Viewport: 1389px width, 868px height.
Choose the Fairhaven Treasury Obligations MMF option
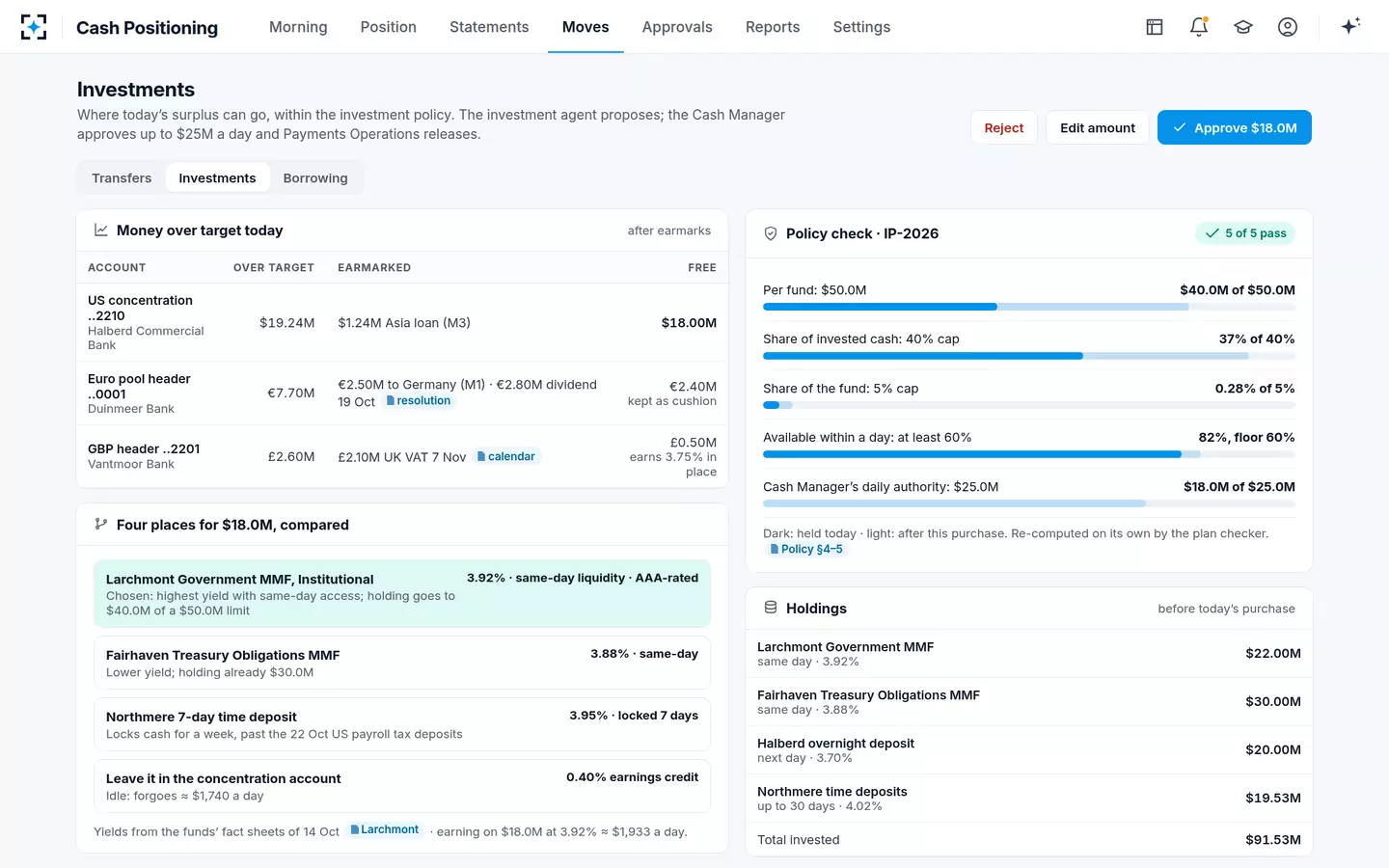(x=402, y=663)
